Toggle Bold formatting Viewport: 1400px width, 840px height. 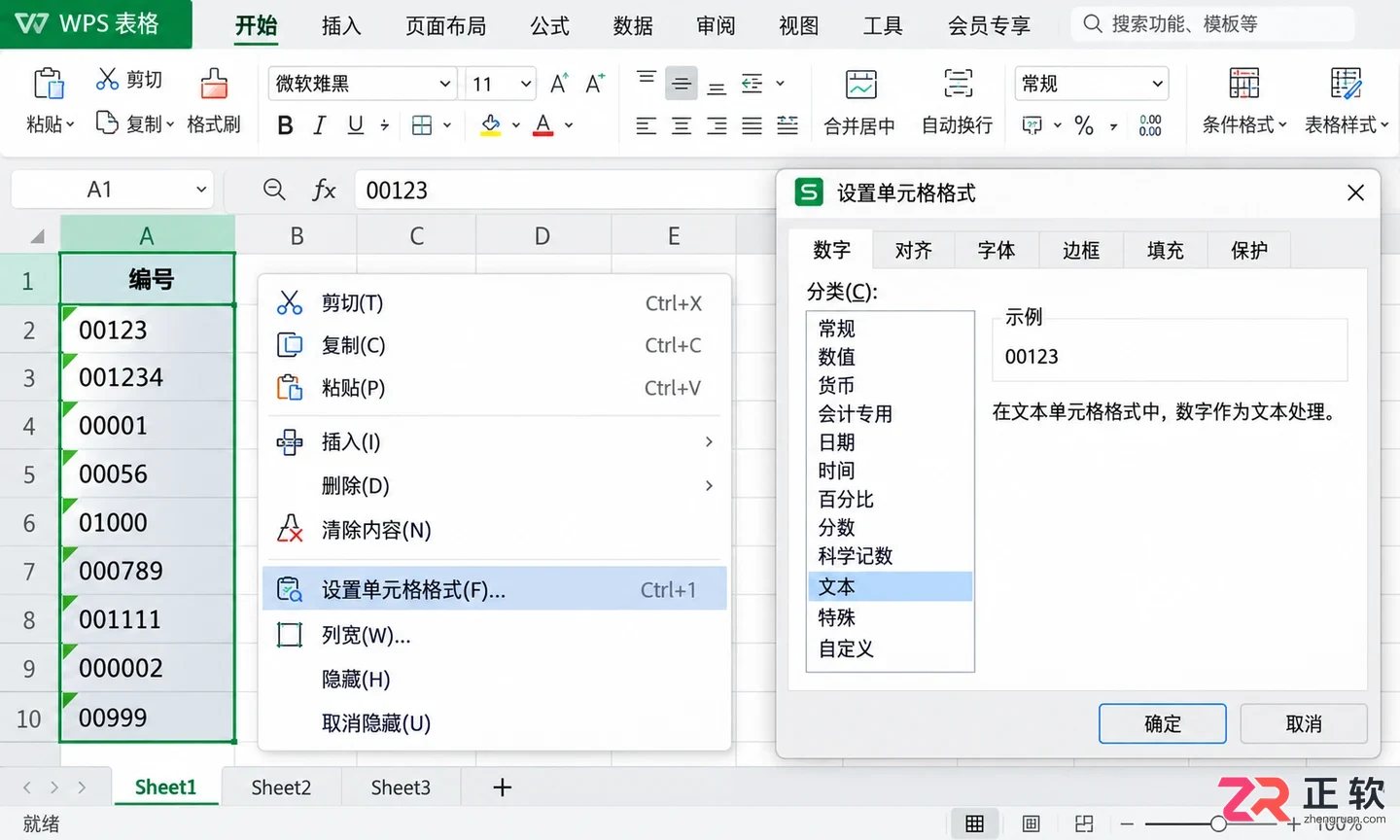[x=285, y=124]
